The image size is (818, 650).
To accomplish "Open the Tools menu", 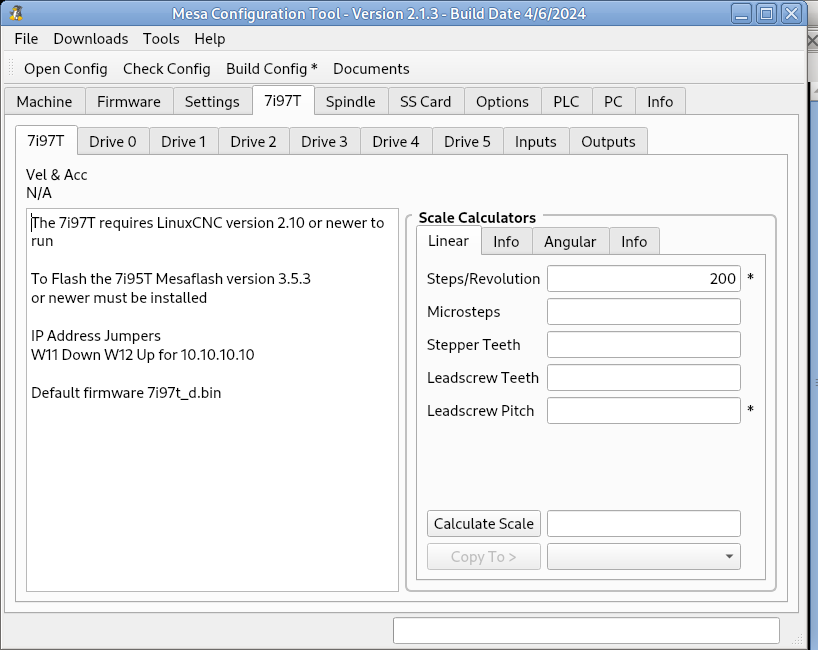I will click(161, 39).
